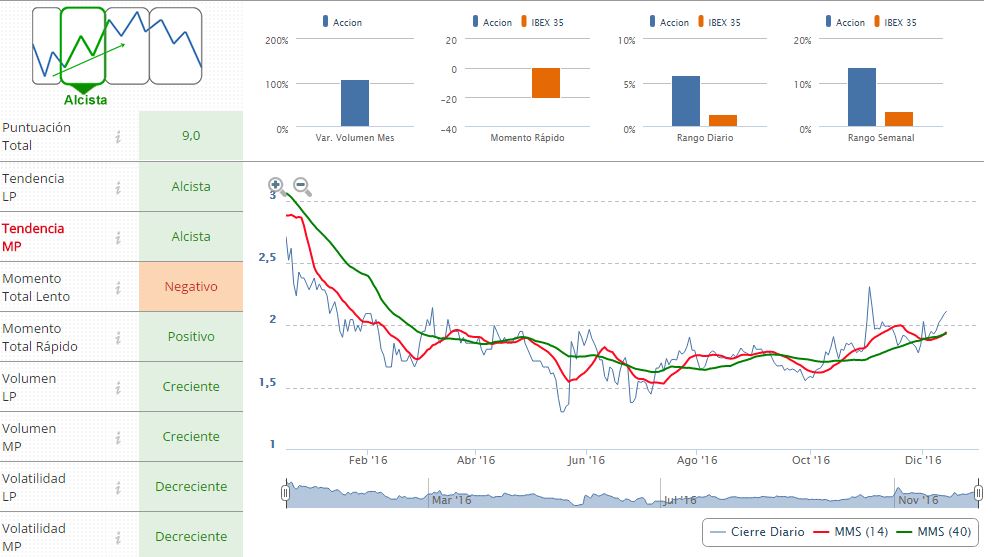Open info icon for Puntuación Total
Image resolution: width=996 pixels, height=557 pixels.
coord(118,137)
